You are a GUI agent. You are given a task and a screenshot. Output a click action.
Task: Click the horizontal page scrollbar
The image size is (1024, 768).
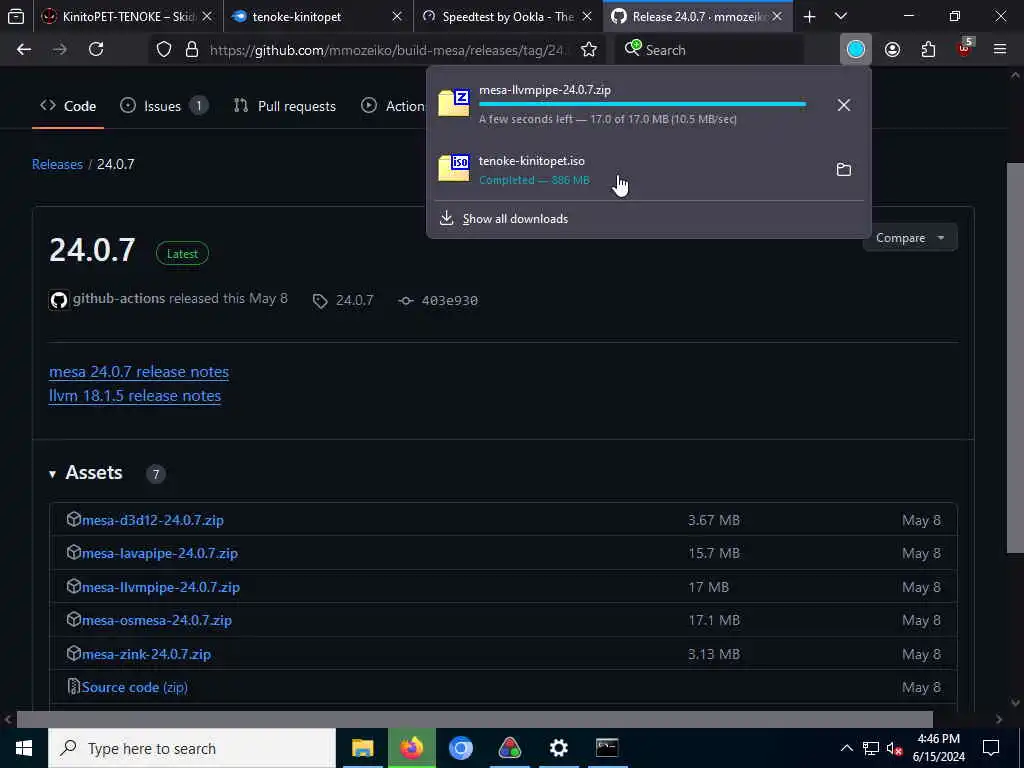[x=475, y=719]
